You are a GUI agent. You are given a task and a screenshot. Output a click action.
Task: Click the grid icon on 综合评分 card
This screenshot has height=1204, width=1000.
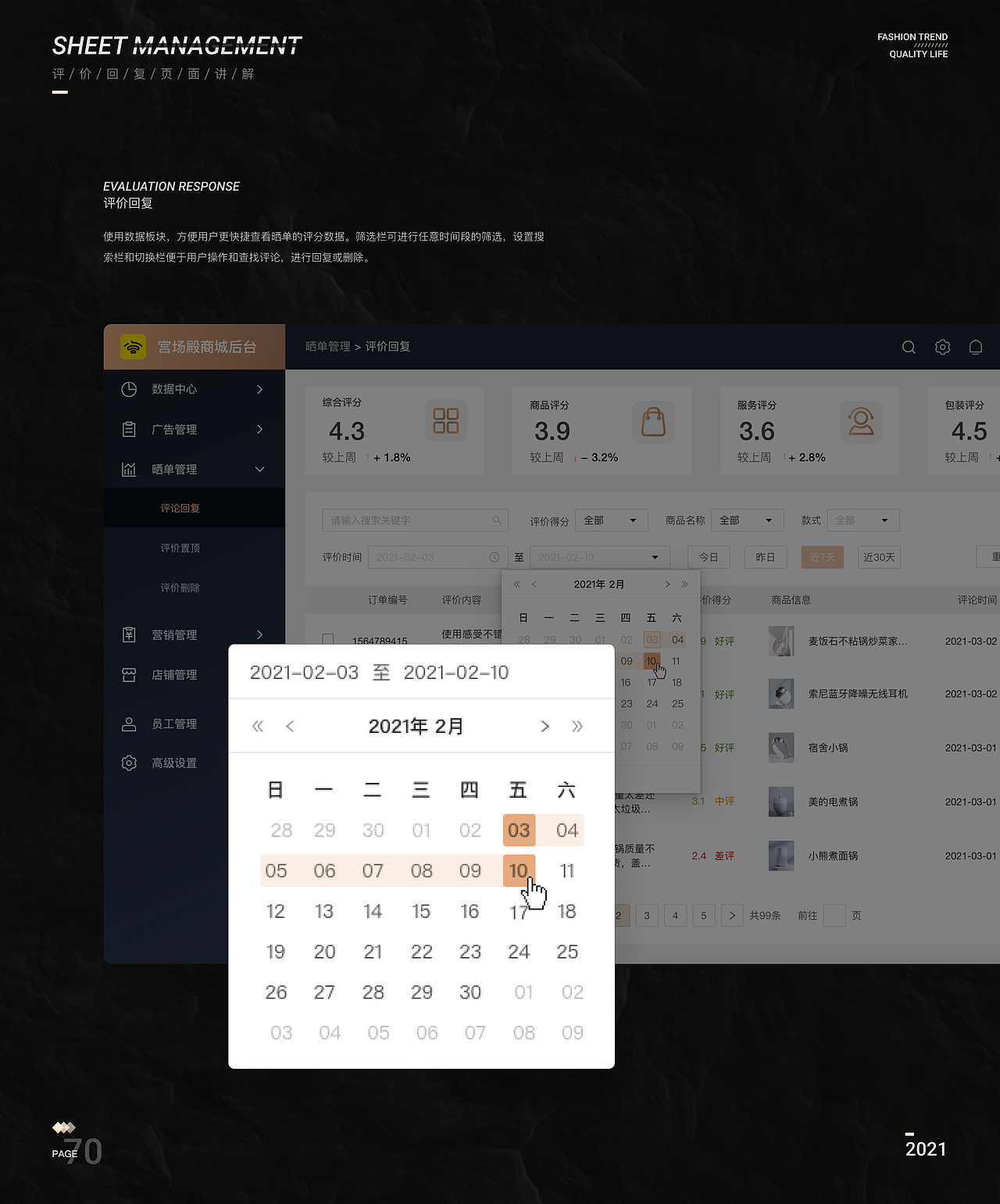[446, 421]
